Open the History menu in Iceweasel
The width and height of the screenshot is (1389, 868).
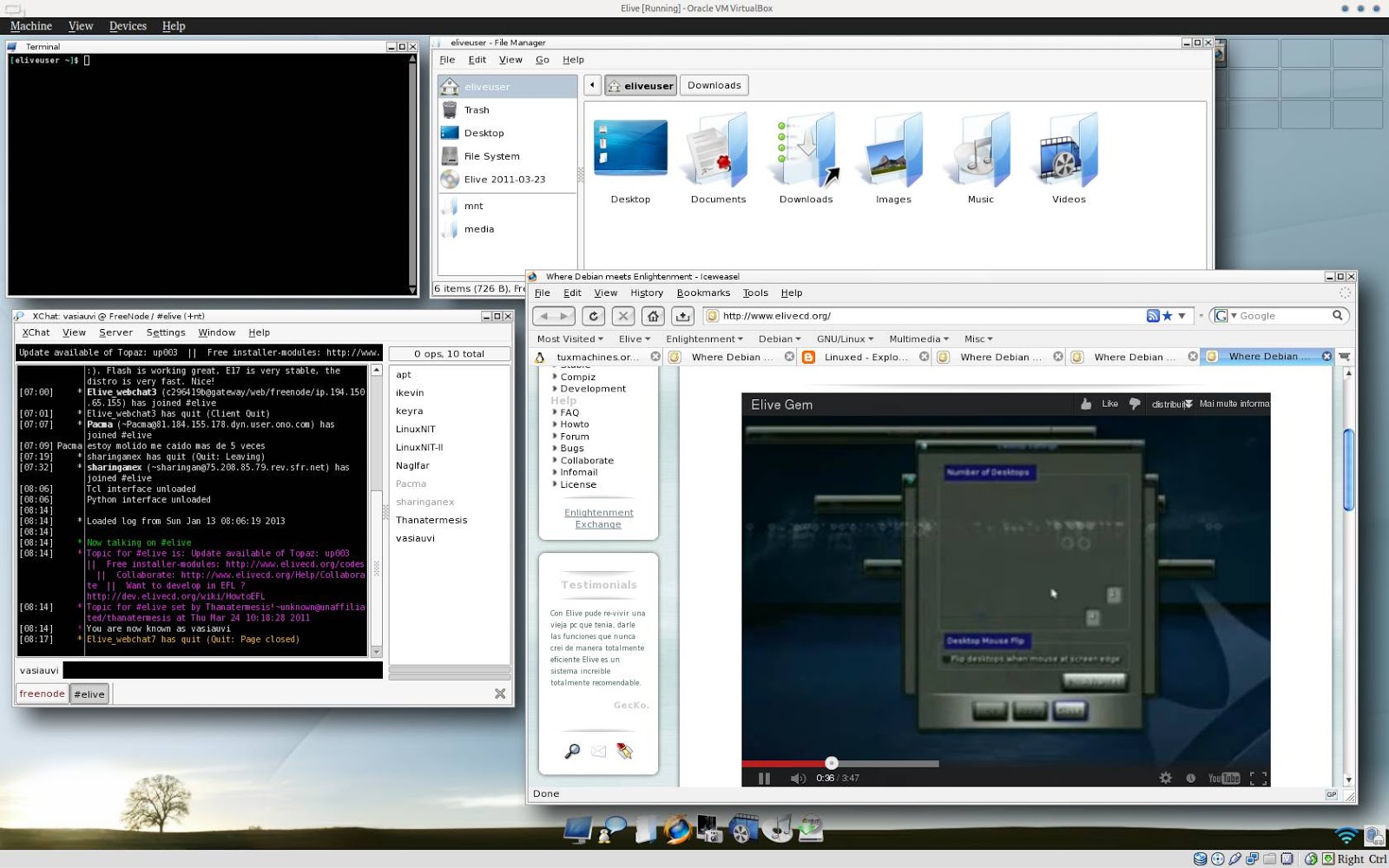[647, 293]
